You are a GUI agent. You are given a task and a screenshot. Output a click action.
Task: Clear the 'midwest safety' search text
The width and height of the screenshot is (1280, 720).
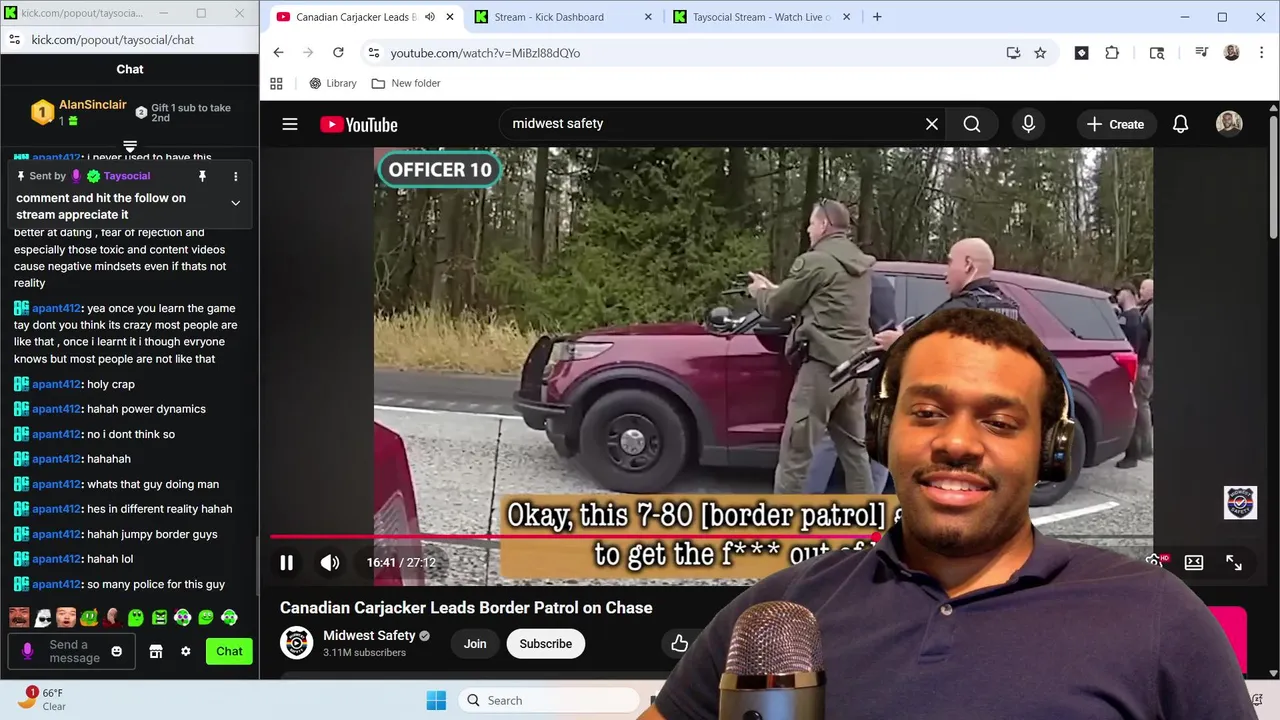(932, 124)
